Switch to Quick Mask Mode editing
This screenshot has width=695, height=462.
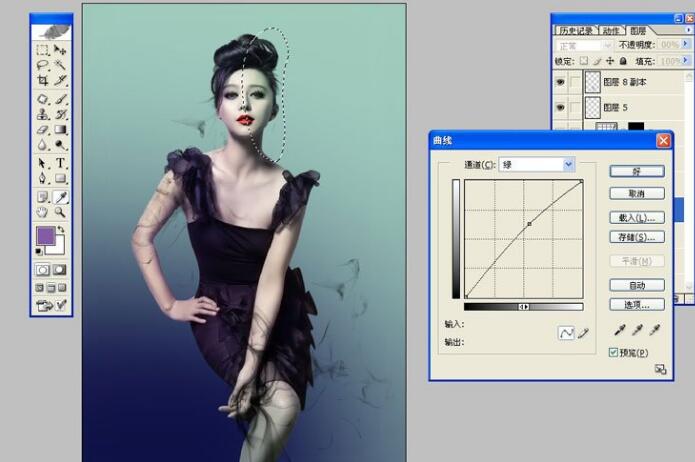pyautogui.click(x=60, y=270)
